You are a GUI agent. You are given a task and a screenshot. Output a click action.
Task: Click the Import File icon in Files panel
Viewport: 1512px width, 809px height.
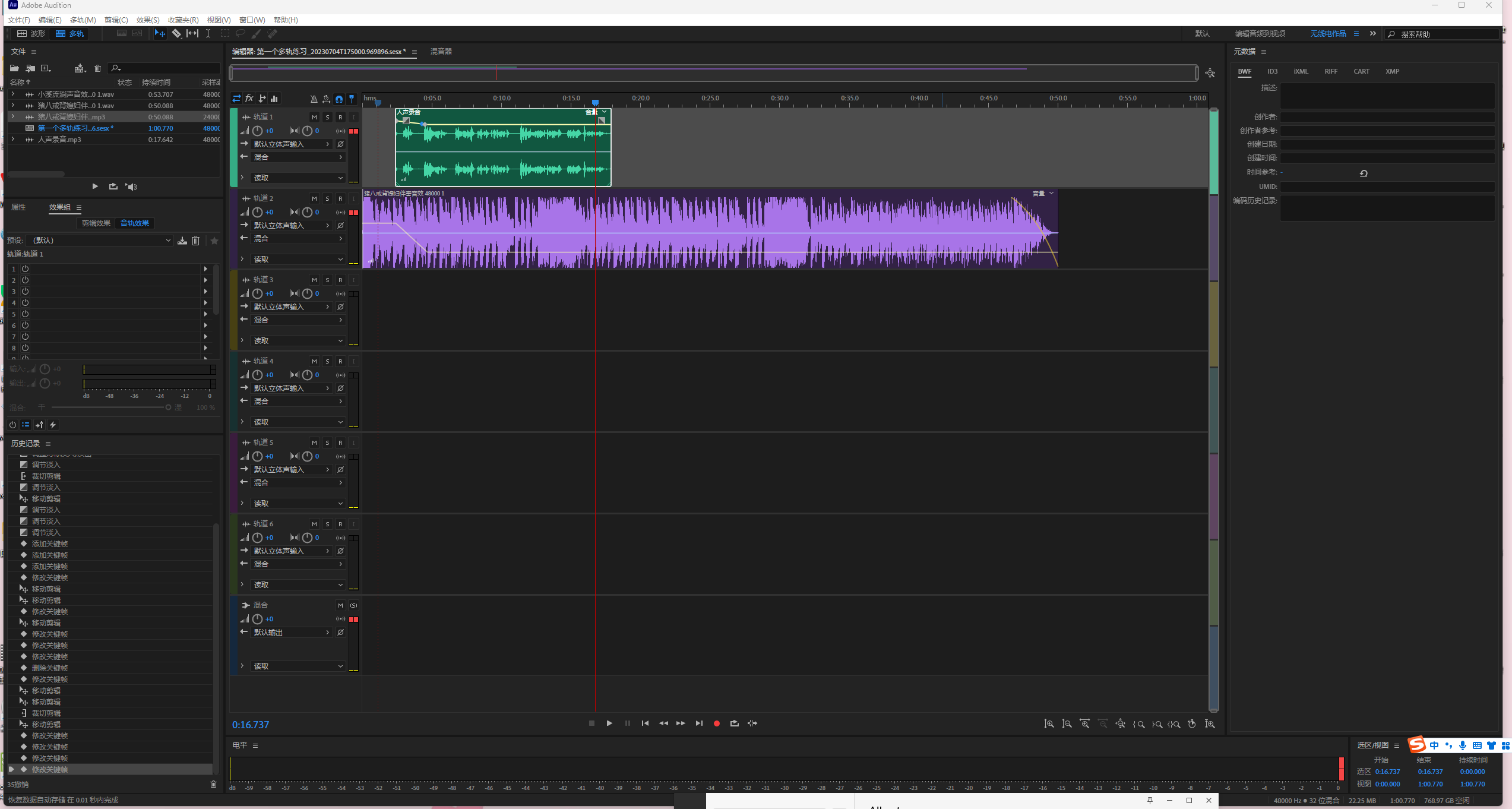30,68
